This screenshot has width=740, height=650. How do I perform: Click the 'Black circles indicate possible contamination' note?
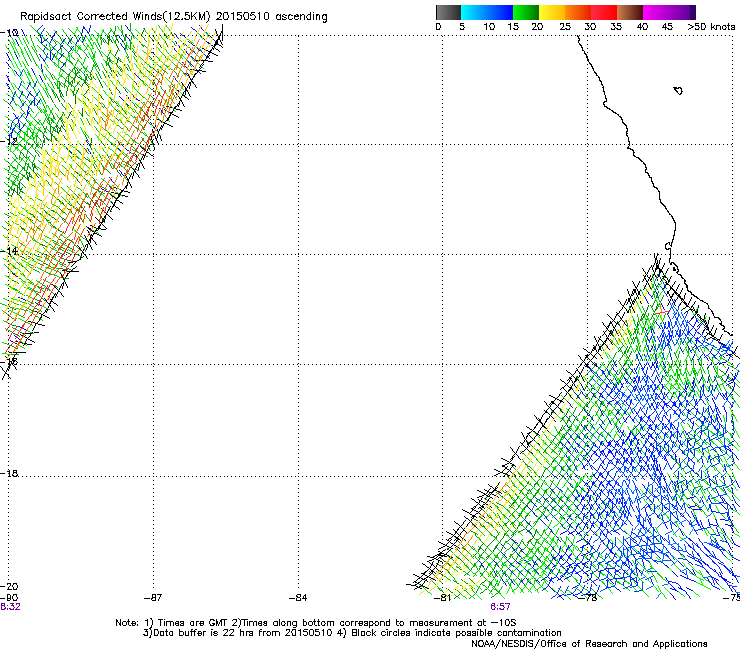coord(456,633)
